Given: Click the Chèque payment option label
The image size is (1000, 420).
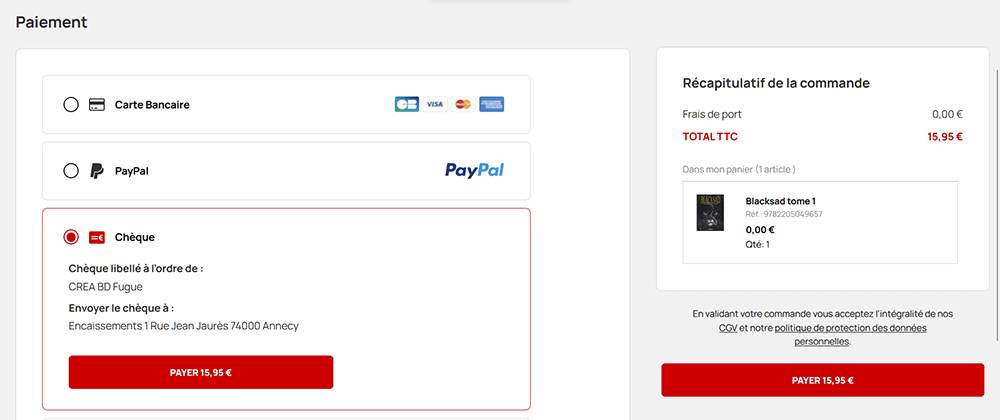Looking at the screenshot, I should pos(135,237).
